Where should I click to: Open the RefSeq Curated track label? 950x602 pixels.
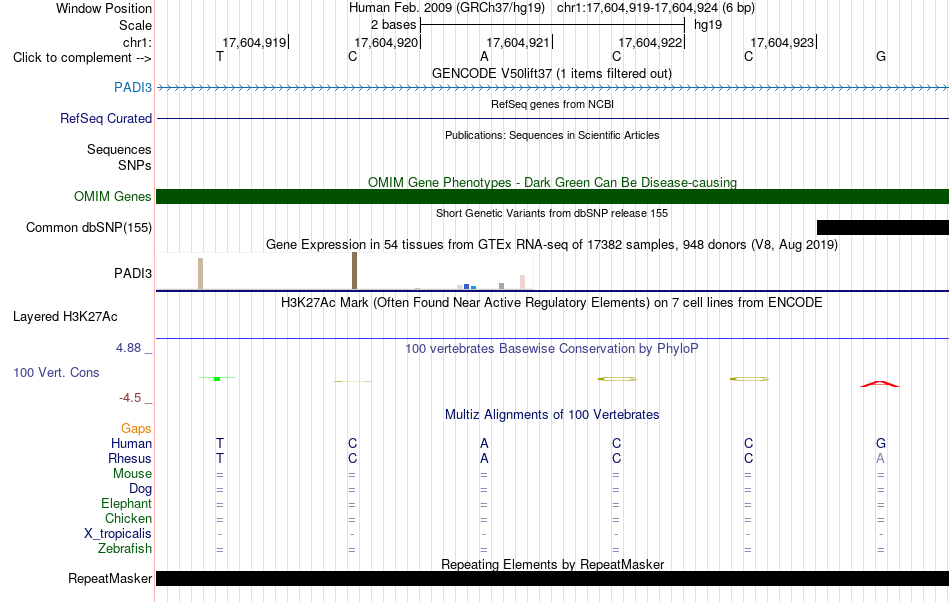point(105,119)
